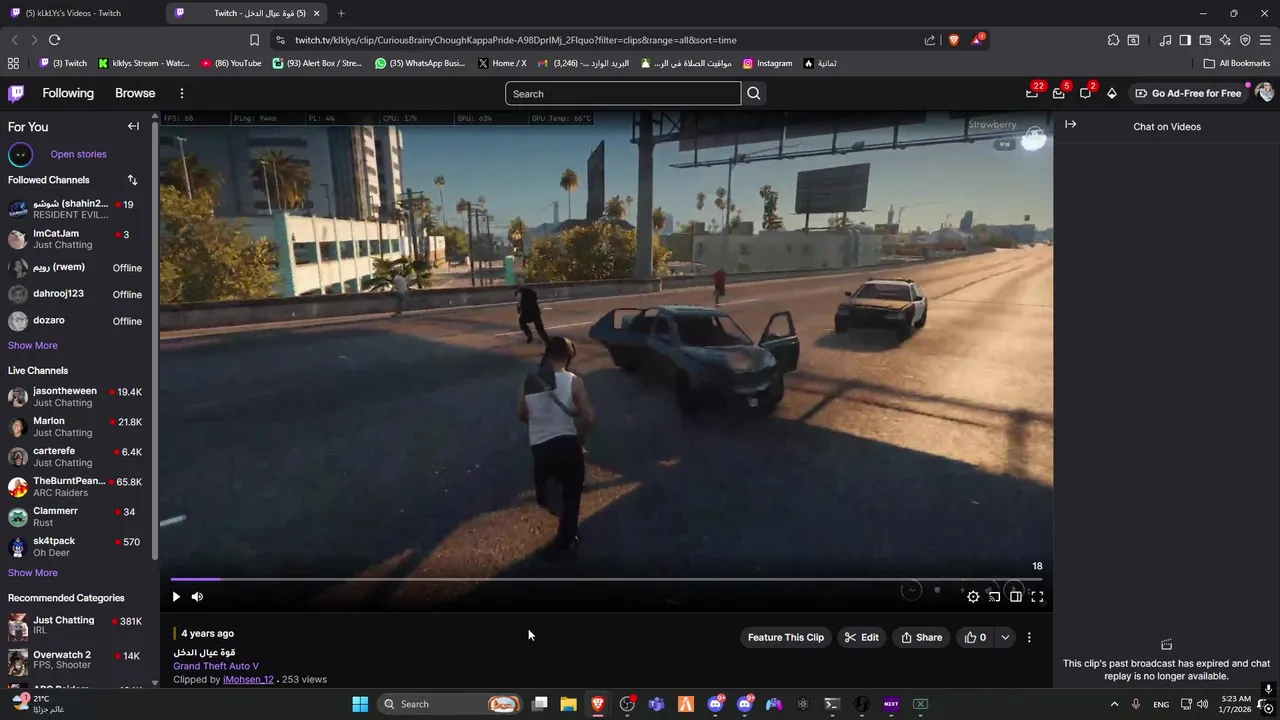The height and width of the screenshot is (720, 1280).
Task: Open Grand Theft Auto V category link
Action: (216, 666)
